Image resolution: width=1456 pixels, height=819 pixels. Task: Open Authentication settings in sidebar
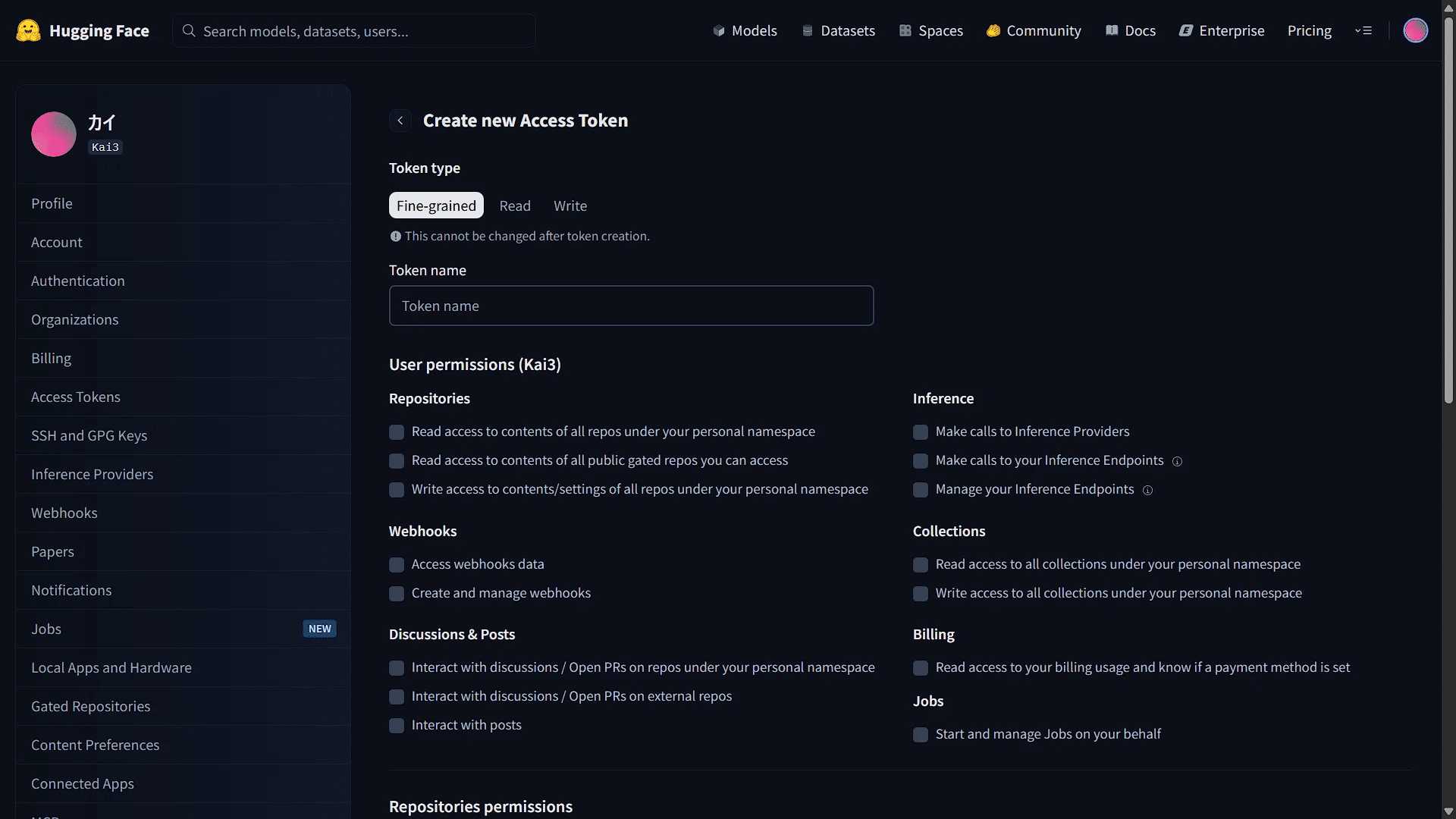point(183,281)
